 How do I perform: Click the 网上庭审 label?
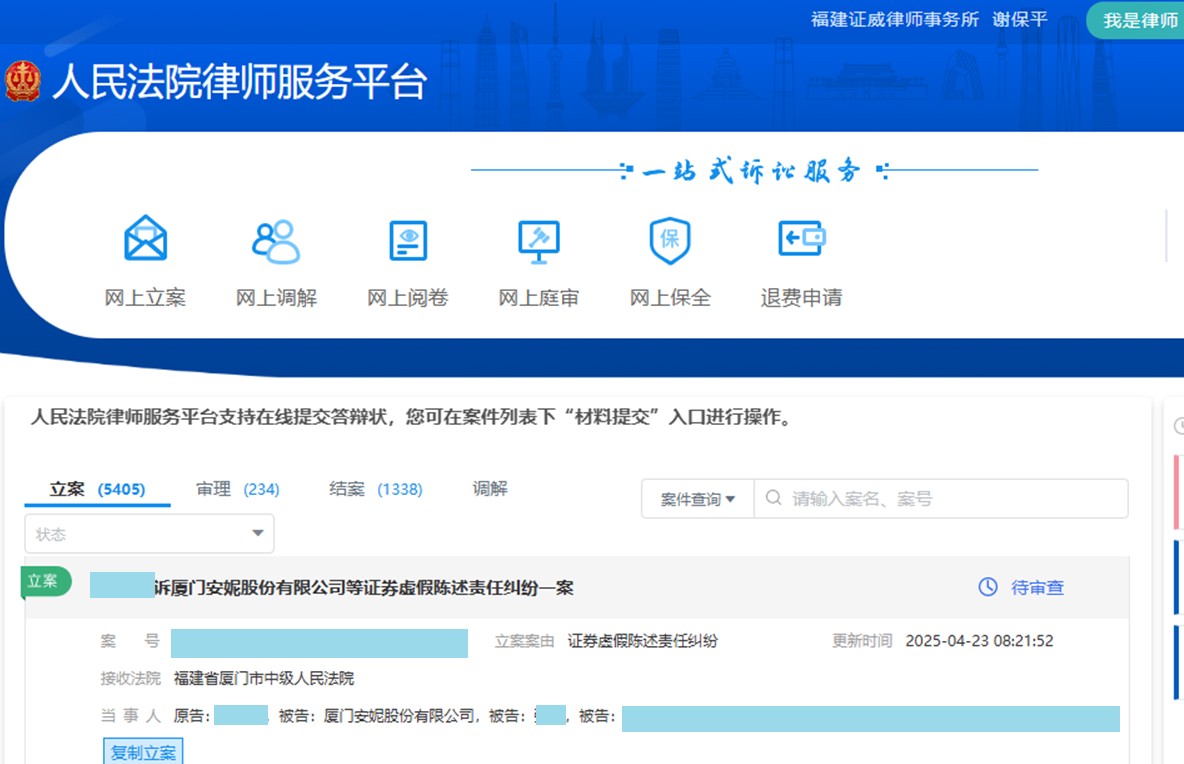pos(538,297)
